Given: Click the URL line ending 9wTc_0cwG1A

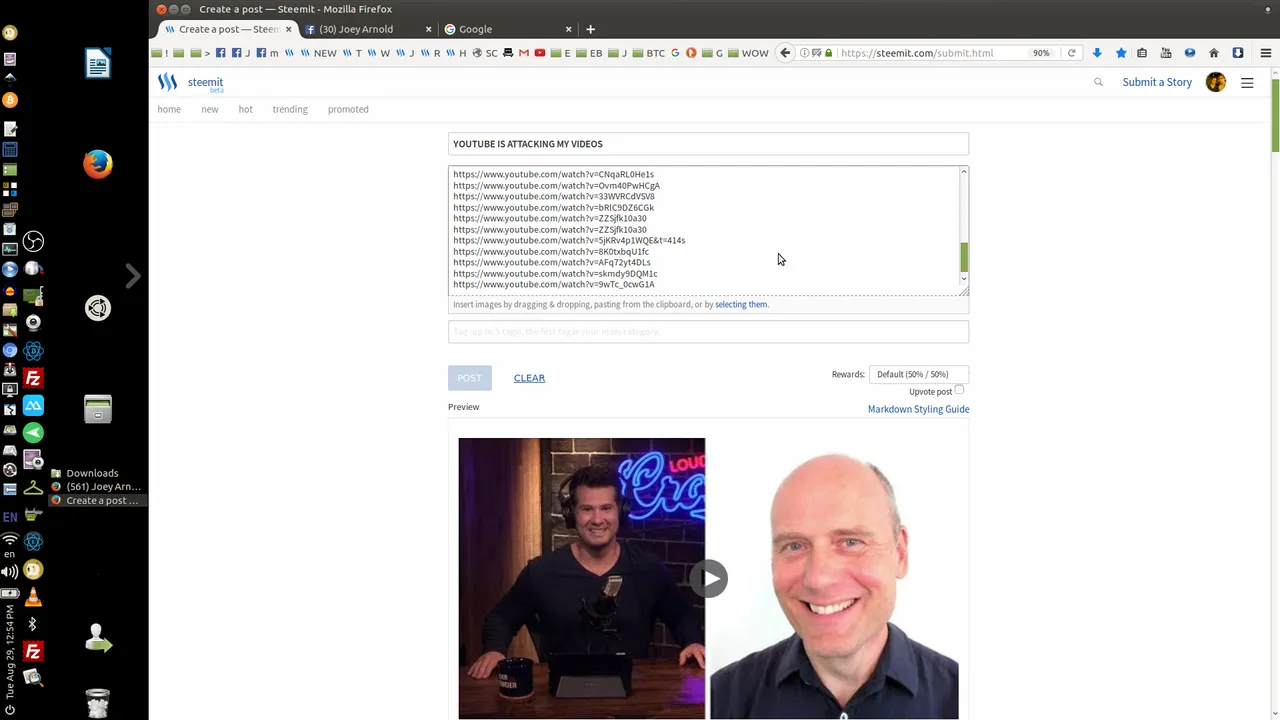Looking at the screenshot, I should [554, 284].
